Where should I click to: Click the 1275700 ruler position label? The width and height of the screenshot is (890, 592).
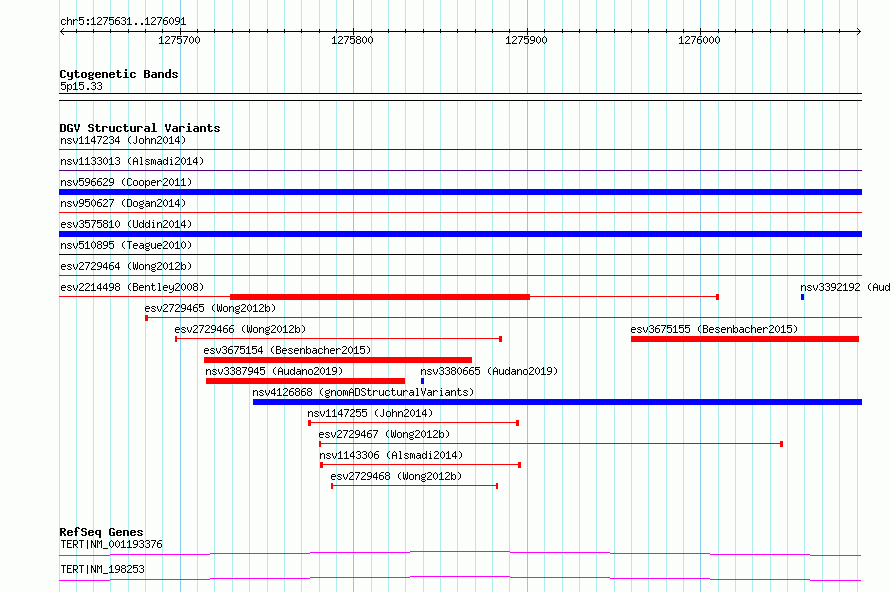[x=179, y=40]
